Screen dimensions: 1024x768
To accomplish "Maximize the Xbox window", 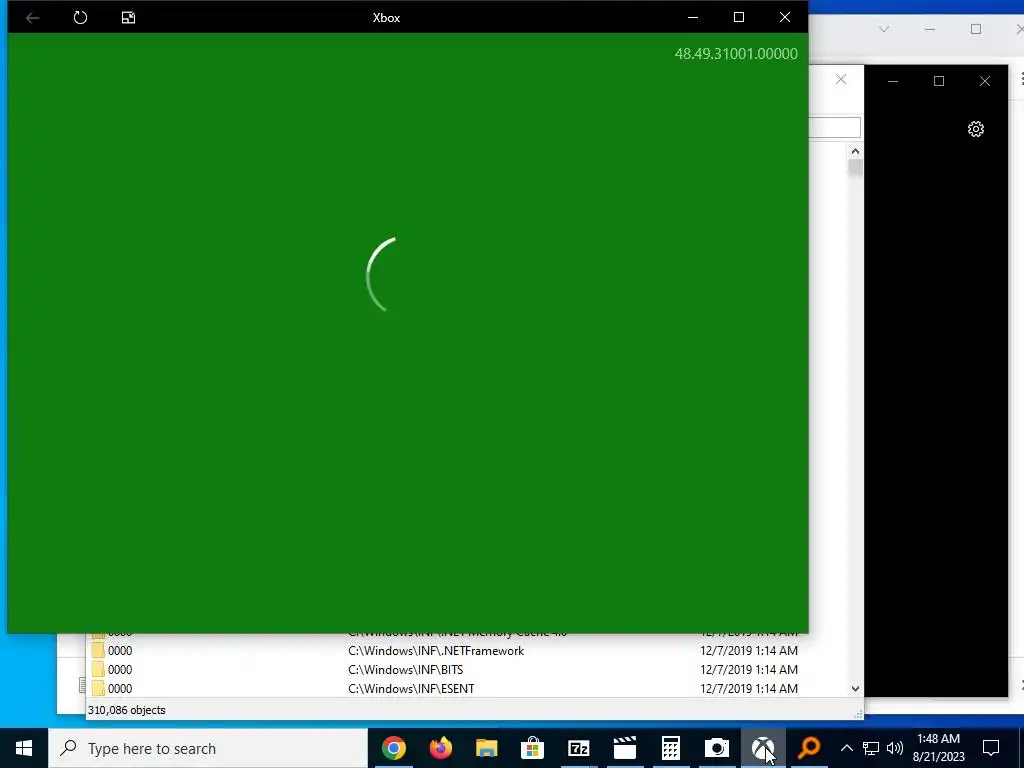I will click(739, 18).
